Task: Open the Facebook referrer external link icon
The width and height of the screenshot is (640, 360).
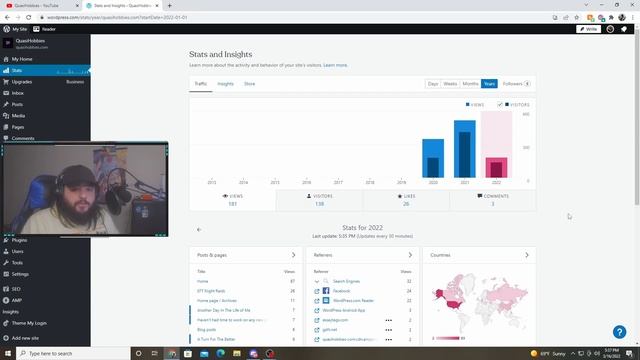Action: pos(317,291)
